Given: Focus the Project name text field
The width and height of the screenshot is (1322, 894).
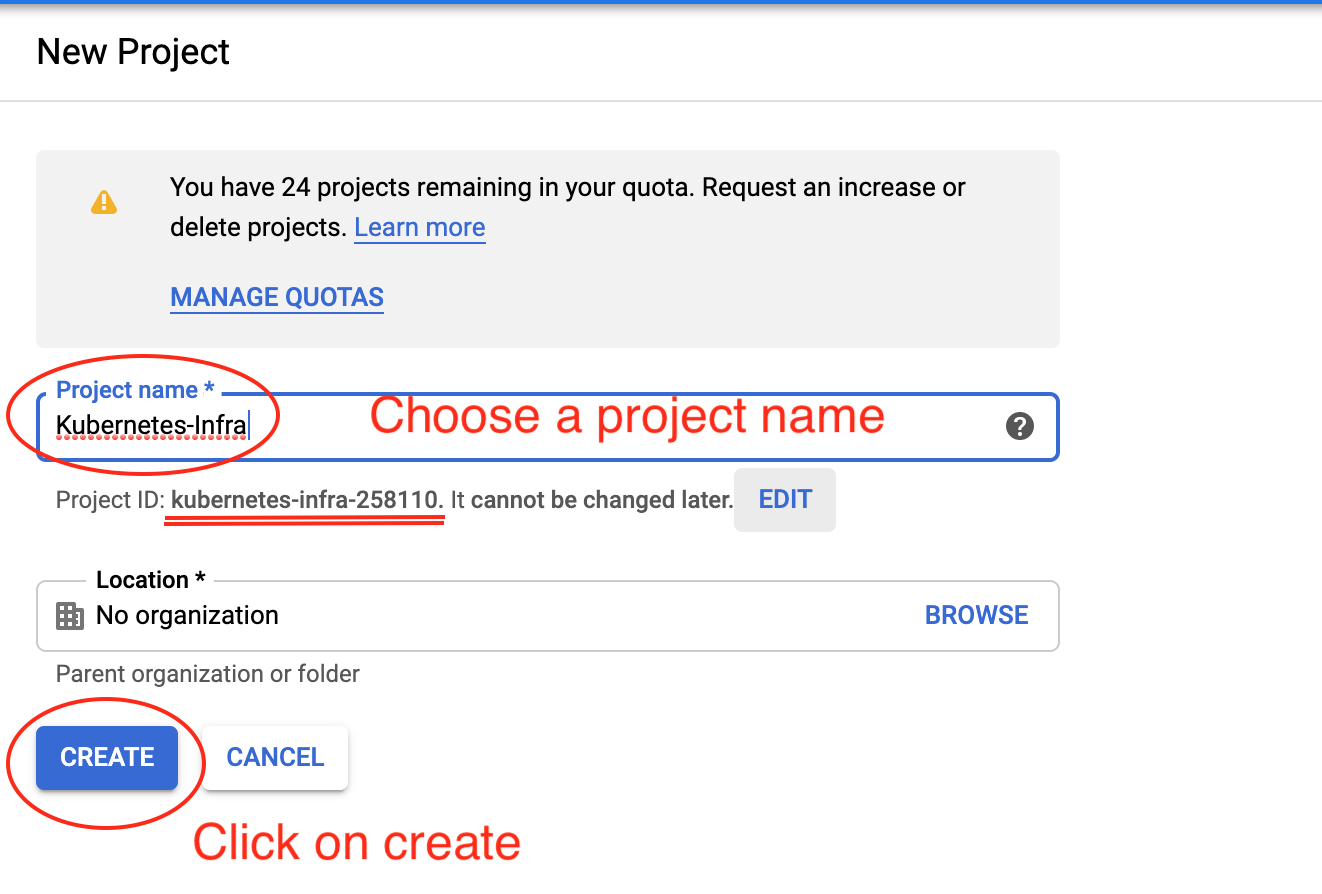Looking at the screenshot, I should pos(547,427).
